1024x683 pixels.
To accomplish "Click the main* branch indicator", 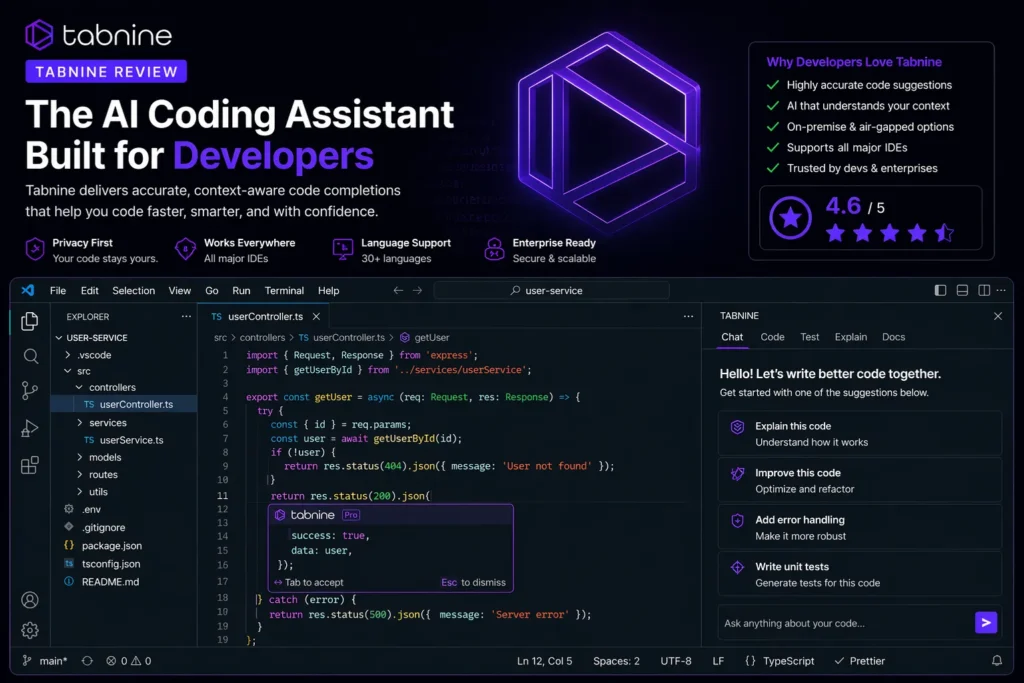I will pos(44,661).
